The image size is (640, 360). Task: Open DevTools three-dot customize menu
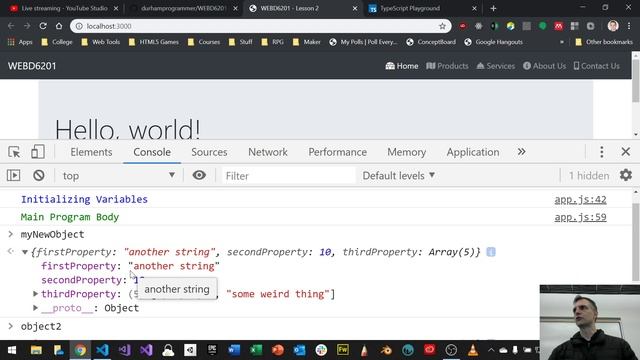pyautogui.click(x=602, y=152)
